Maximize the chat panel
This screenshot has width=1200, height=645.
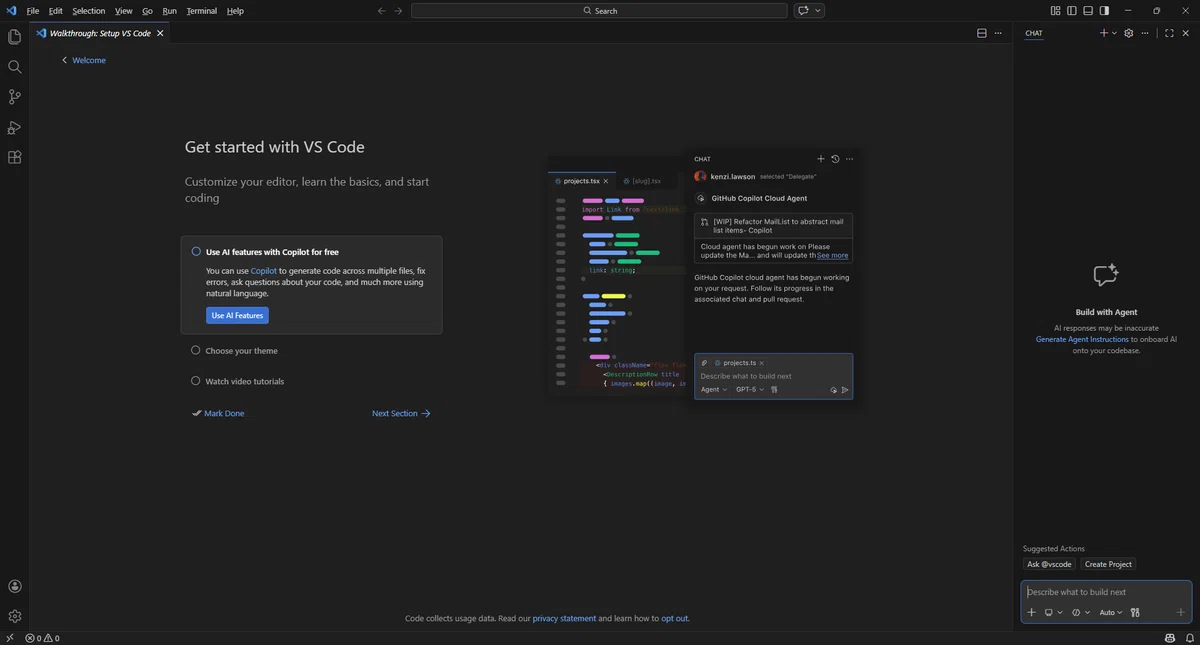(1169, 33)
